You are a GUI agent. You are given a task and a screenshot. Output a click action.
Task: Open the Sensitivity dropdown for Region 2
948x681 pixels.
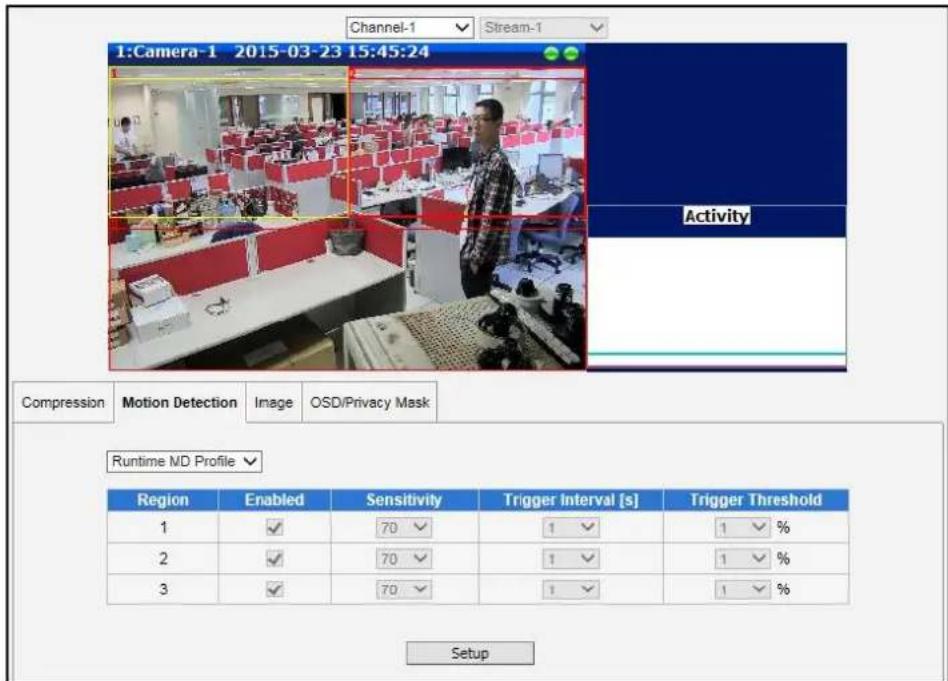click(x=404, y=559)
